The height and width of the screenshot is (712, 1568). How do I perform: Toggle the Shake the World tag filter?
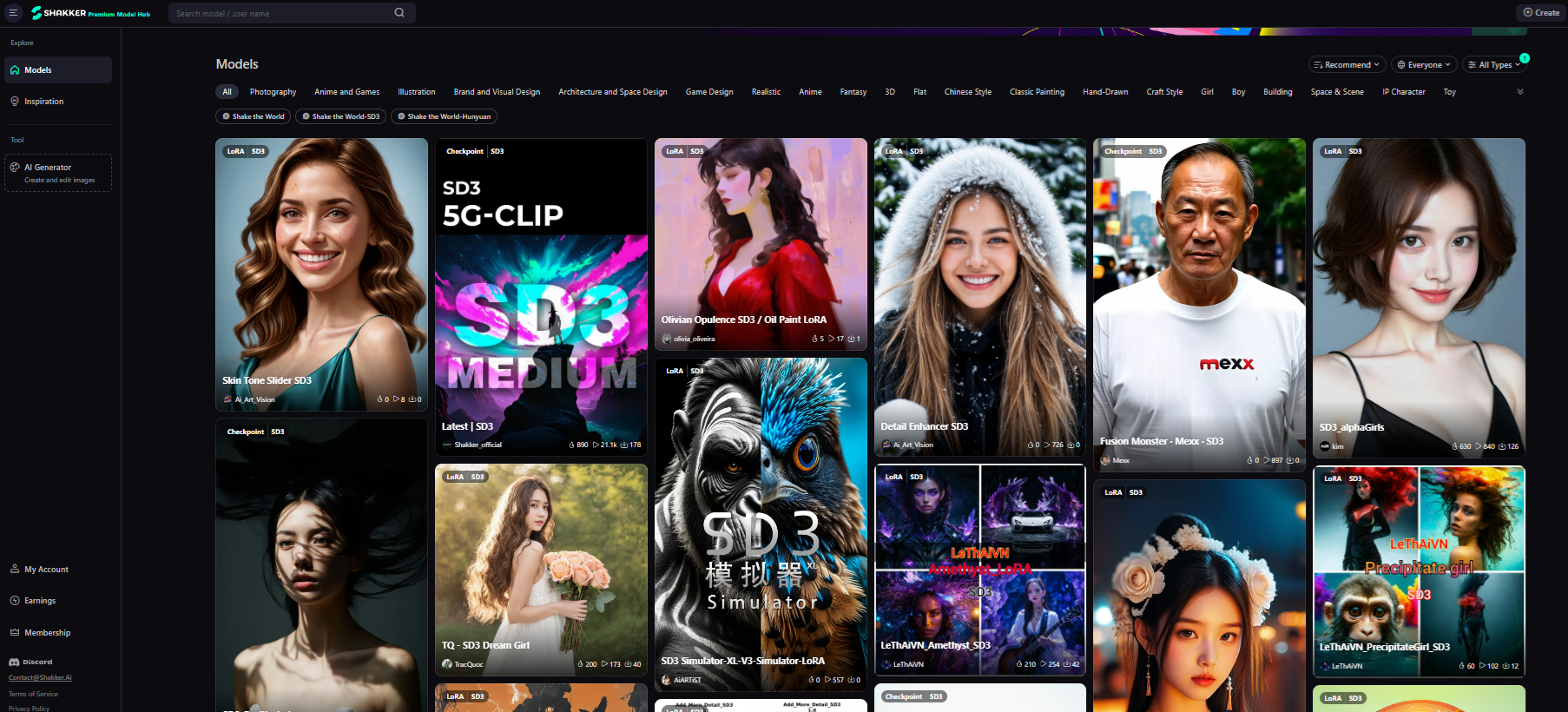click(x=254, y=116)
